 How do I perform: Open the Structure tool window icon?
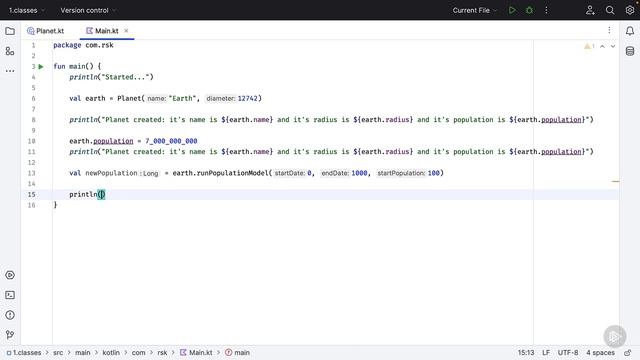(x=10, y=51)
